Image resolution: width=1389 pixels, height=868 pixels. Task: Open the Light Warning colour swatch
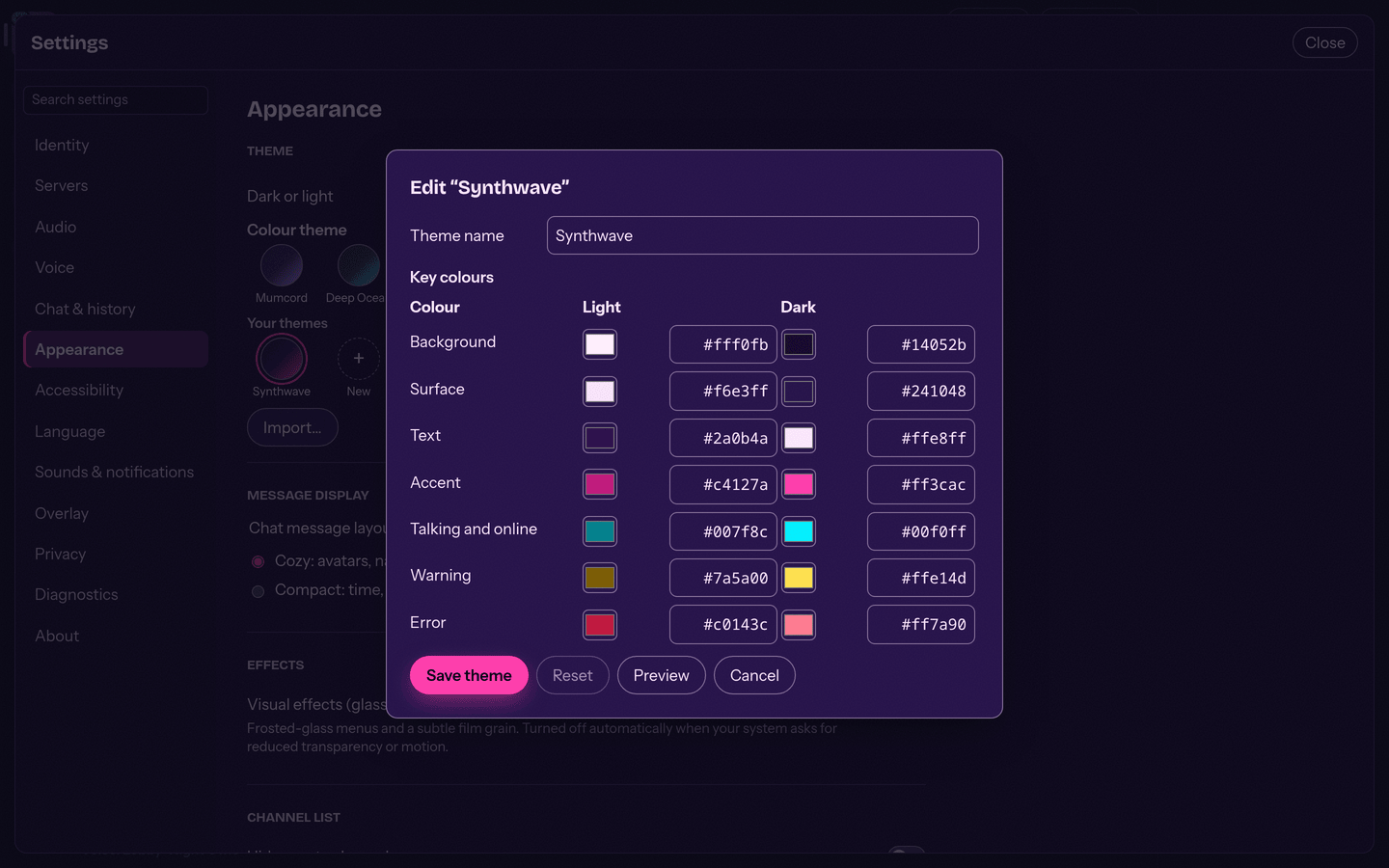tap(600, 578)
